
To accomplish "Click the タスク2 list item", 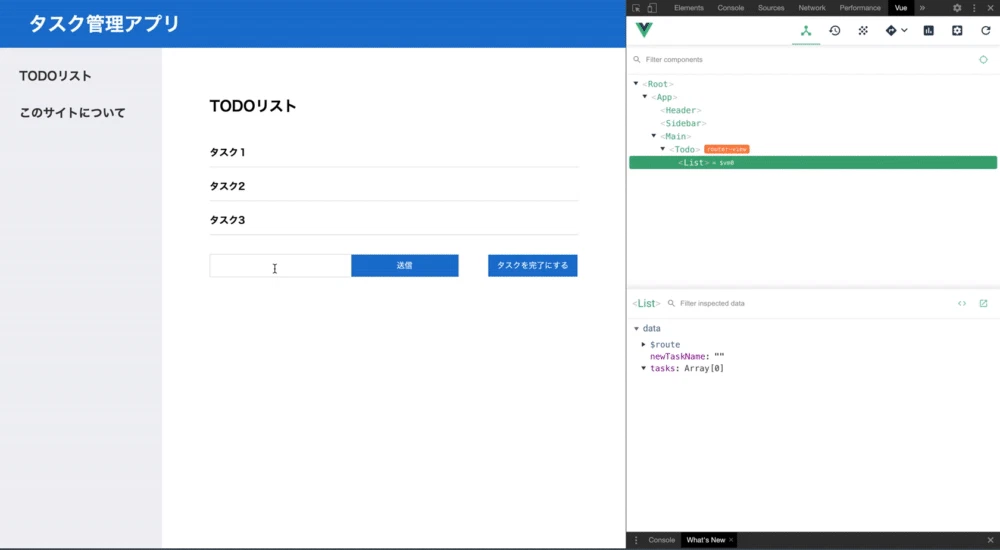I will click(394, 186).
